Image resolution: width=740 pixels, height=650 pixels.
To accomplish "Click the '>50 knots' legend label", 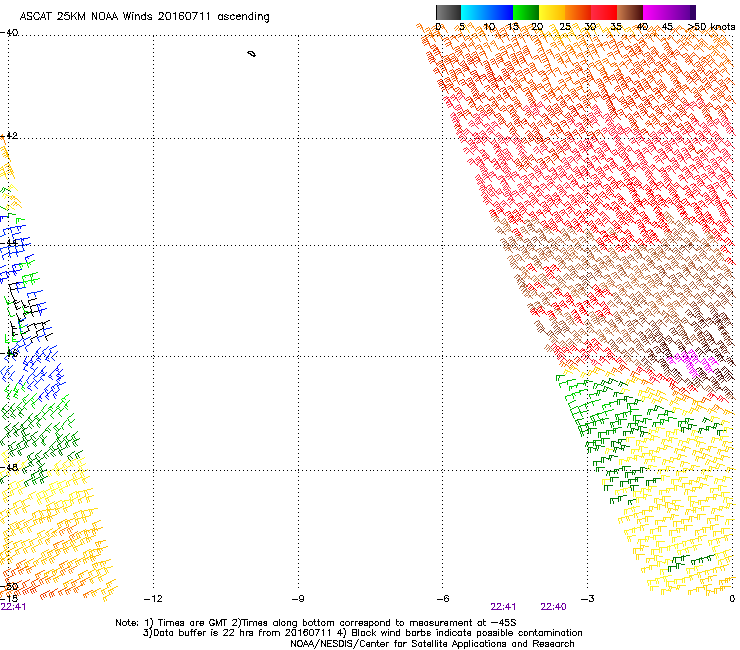I will (711, 27).
